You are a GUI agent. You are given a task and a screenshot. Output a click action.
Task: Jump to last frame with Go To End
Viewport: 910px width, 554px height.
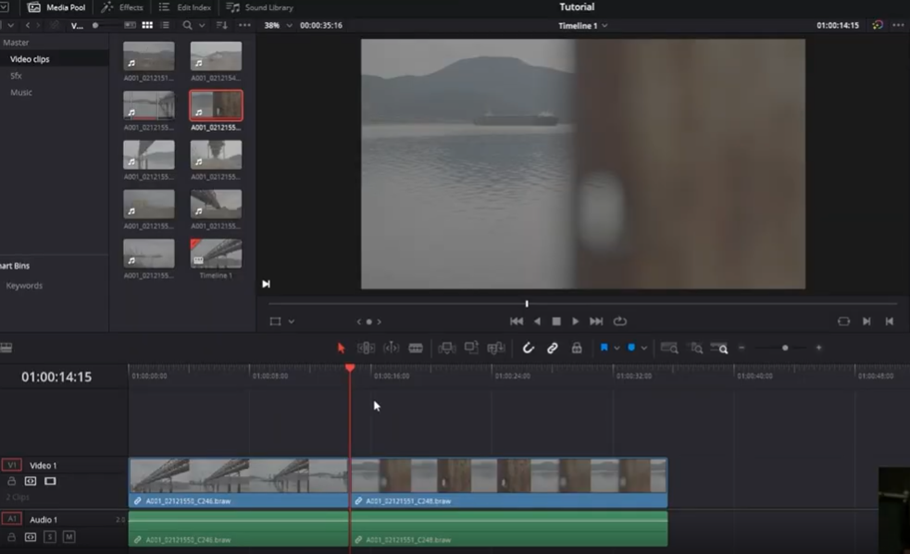point(596,321)
